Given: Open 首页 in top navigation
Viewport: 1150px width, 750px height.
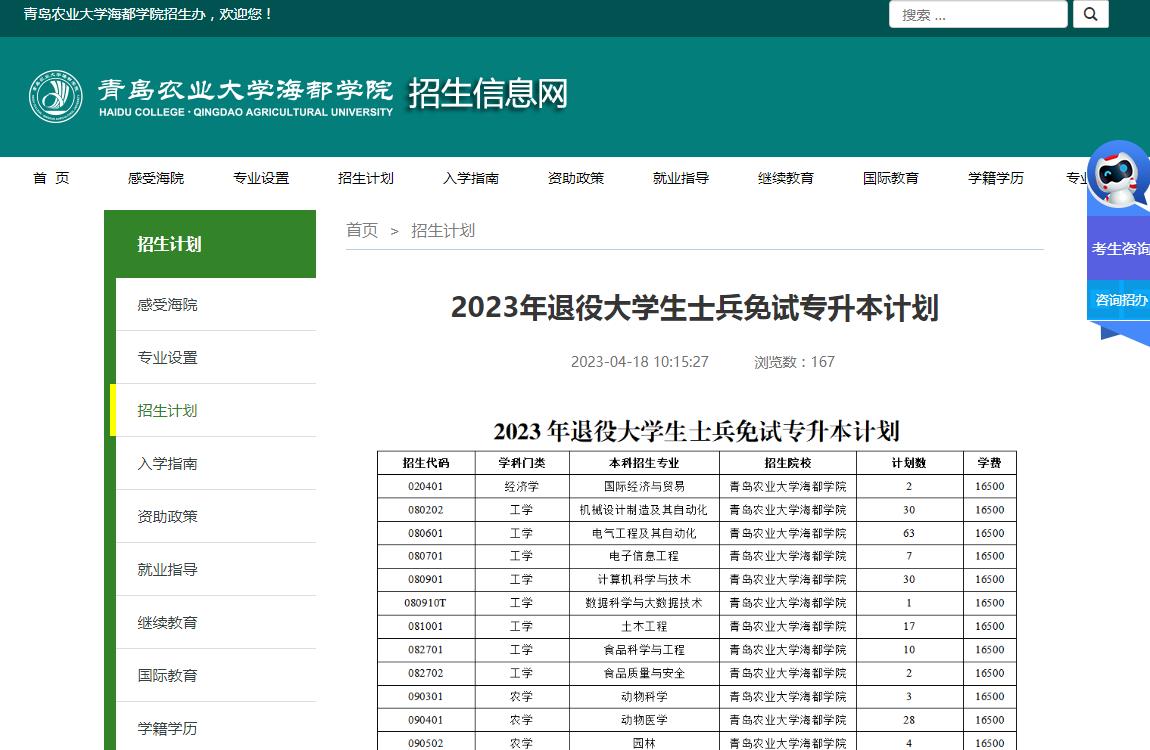Looking at the screenshot, I should [x=51, y=178].
